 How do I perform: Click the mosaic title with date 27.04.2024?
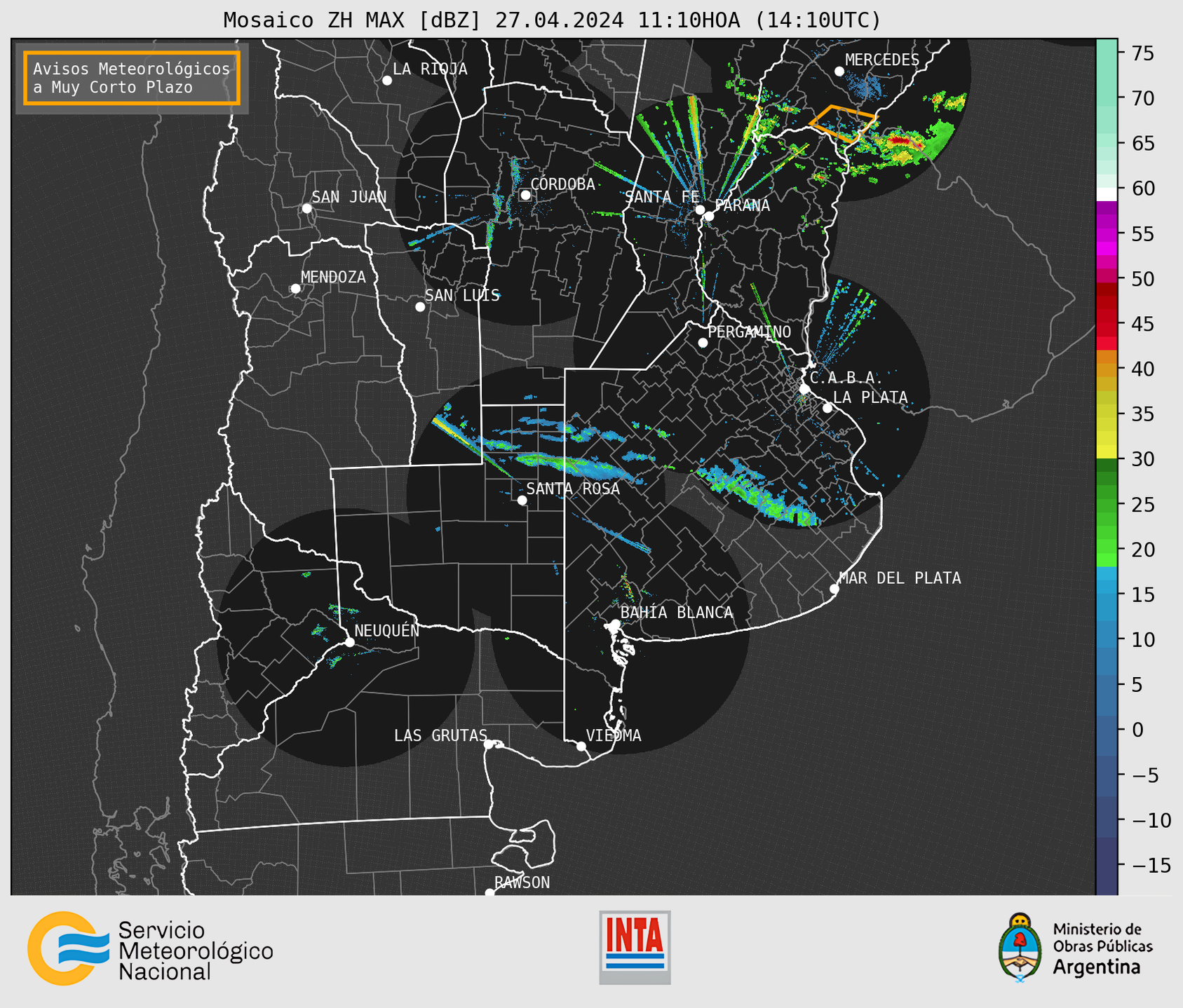click(552, 20)
